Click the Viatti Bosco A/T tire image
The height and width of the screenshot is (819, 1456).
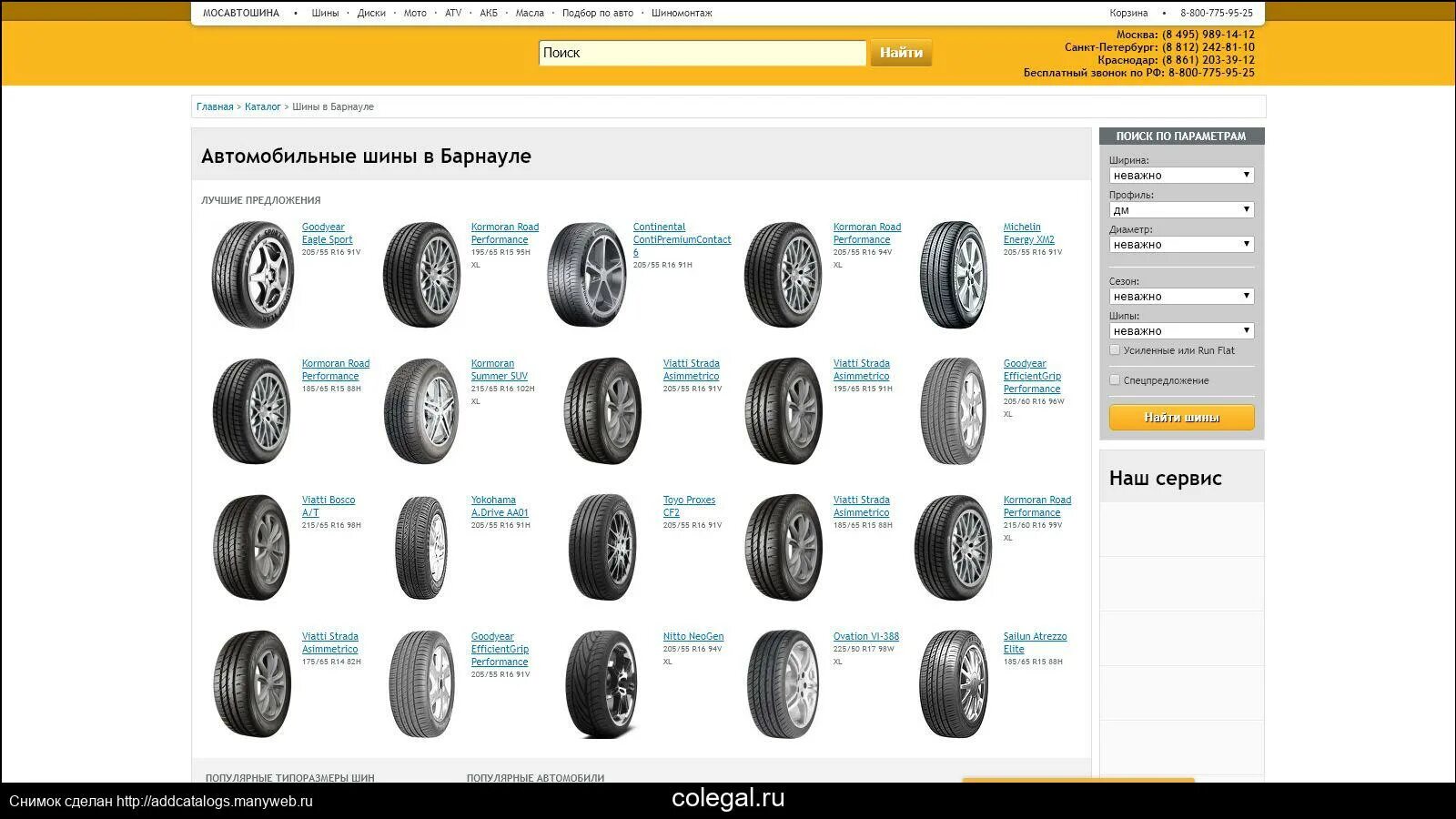point(252,547)
